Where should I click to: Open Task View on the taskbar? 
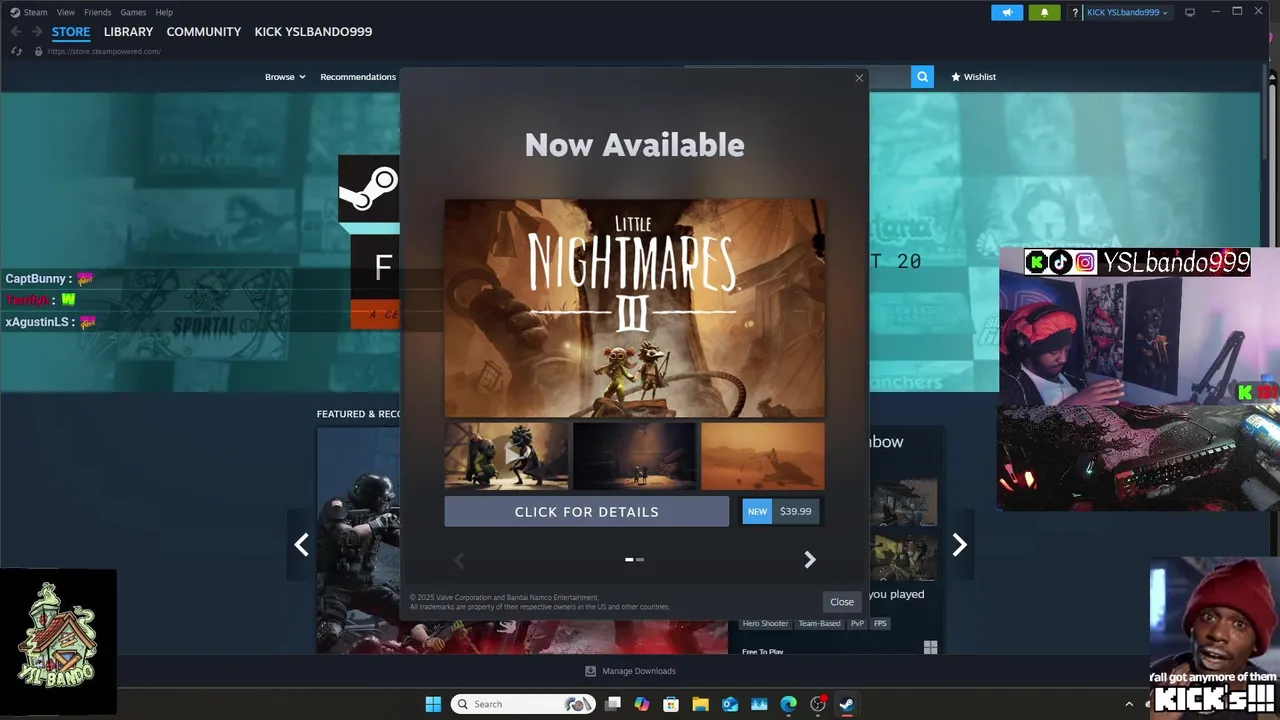coord(613,704)
